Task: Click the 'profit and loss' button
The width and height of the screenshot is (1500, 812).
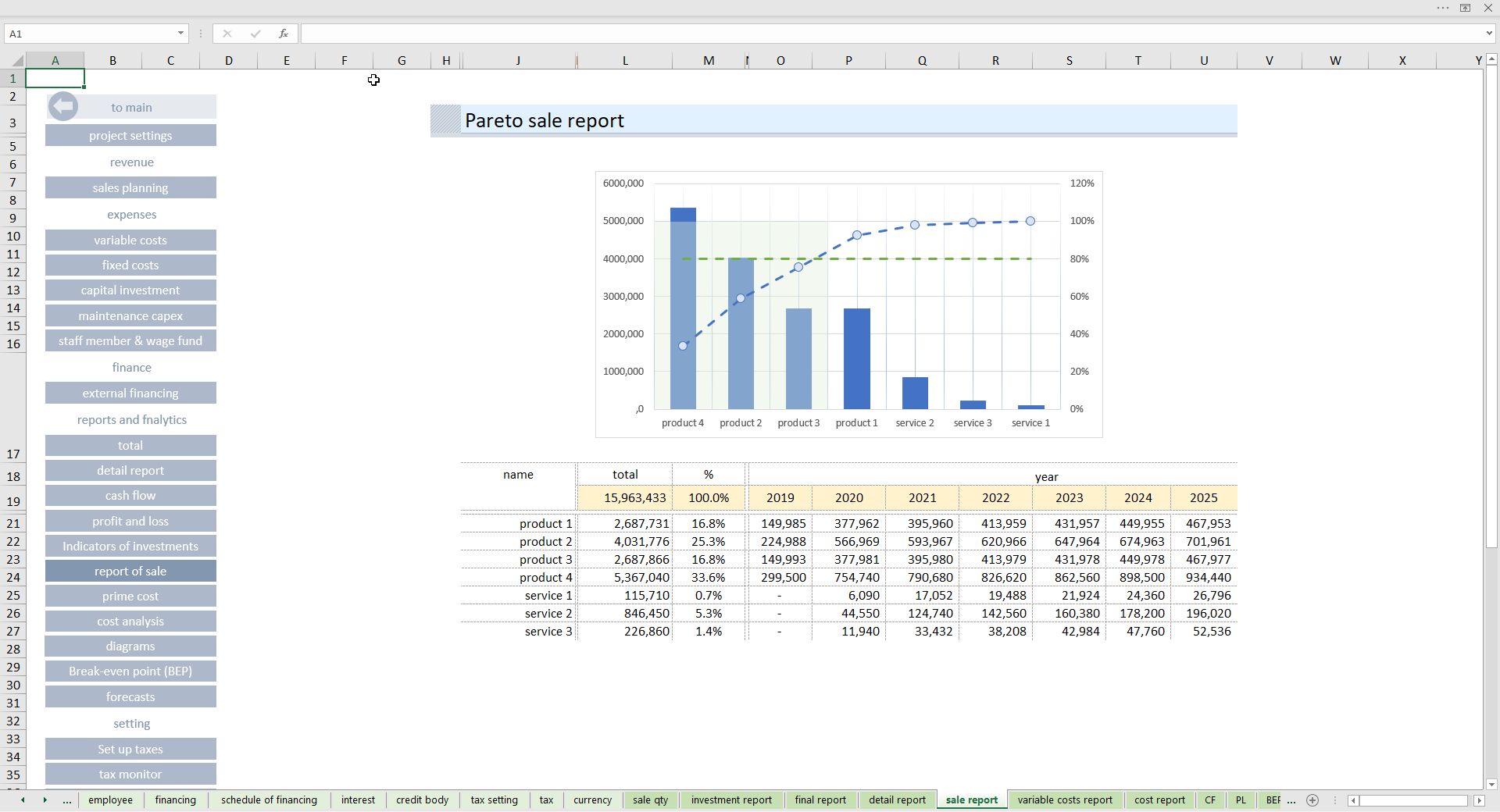Action: tap(130, 521)
